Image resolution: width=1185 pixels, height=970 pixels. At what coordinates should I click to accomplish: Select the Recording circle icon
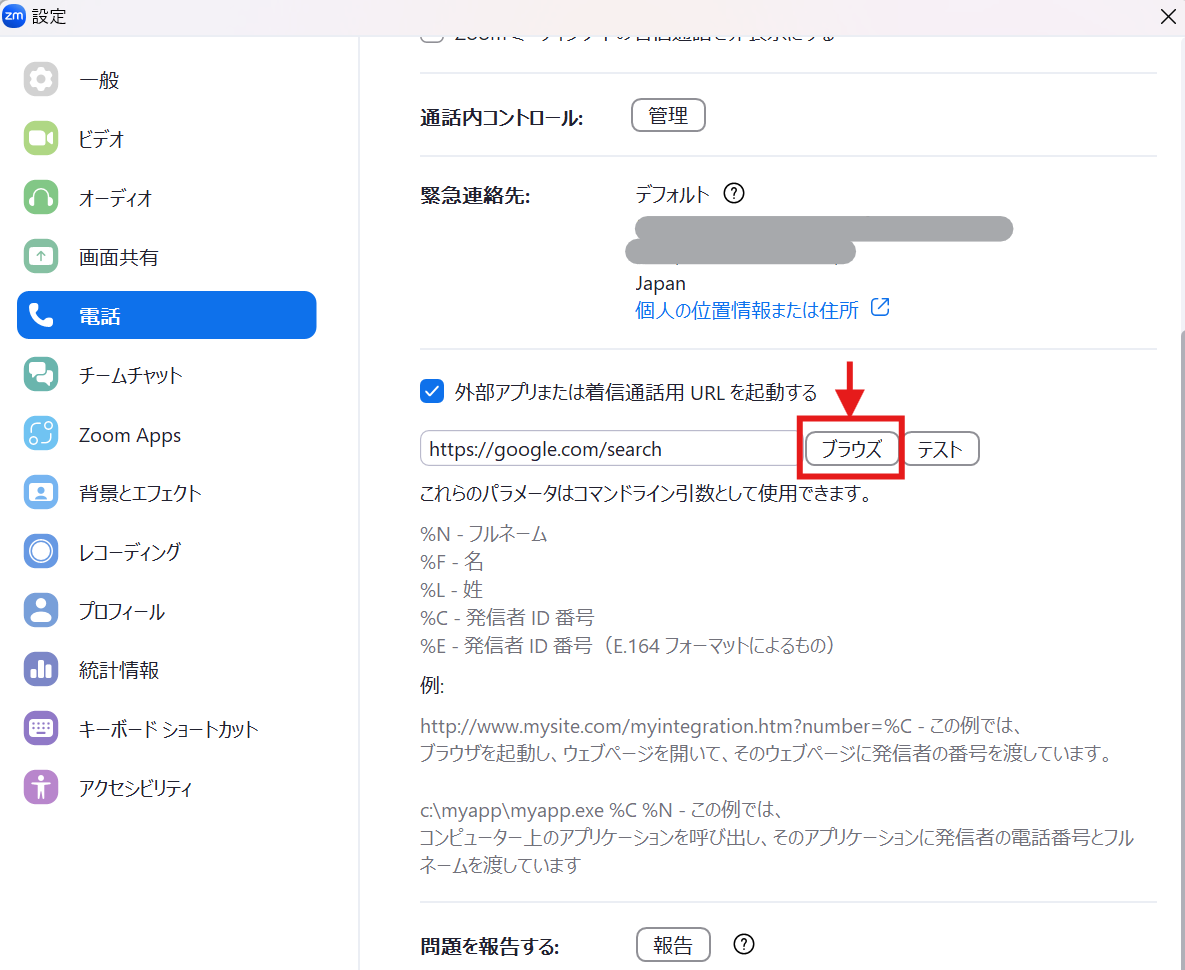click(x=41, y=551)
